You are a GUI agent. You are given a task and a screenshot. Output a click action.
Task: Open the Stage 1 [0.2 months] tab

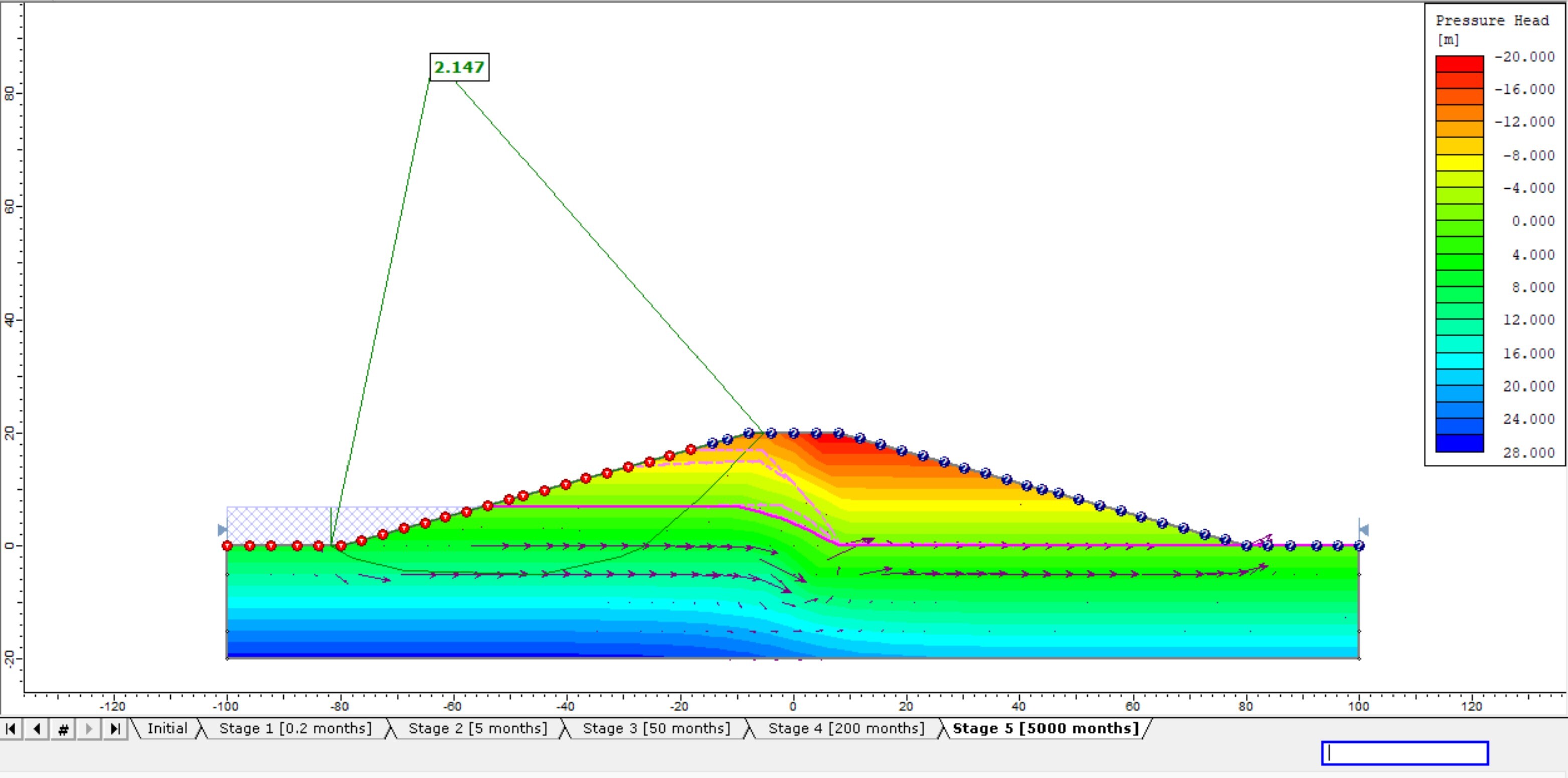297,728
